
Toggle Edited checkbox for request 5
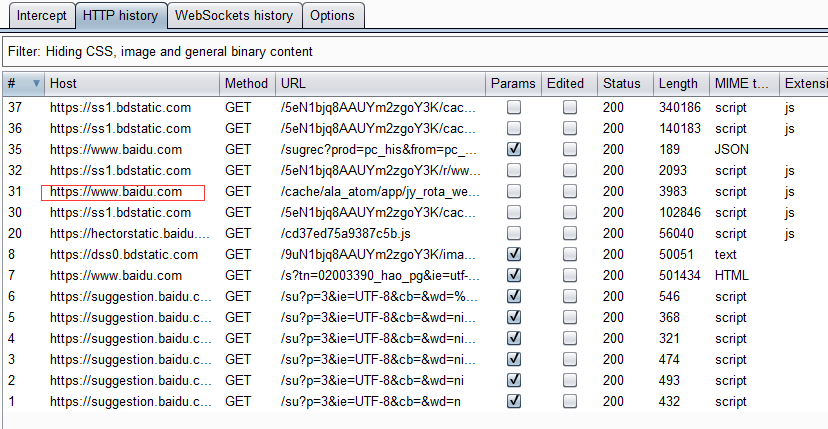click(569, 318)
